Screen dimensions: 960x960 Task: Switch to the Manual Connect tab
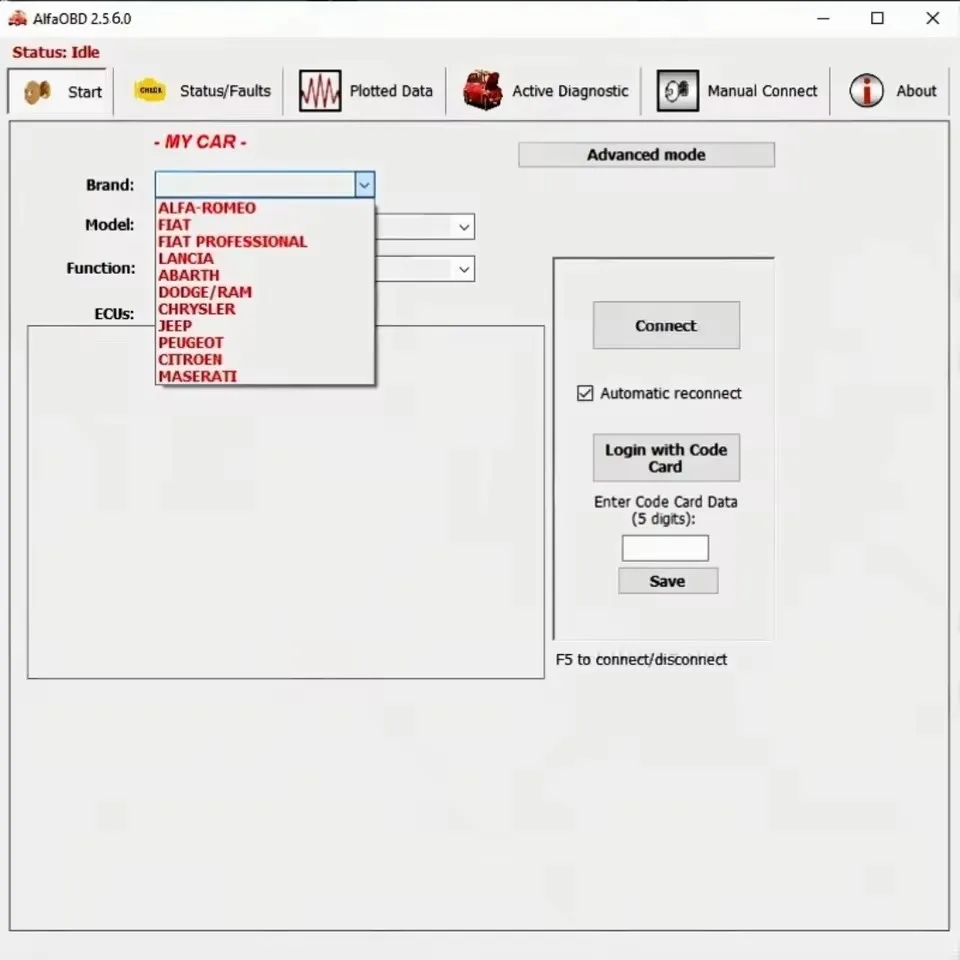pyautogui.click(x=762, y=90)
